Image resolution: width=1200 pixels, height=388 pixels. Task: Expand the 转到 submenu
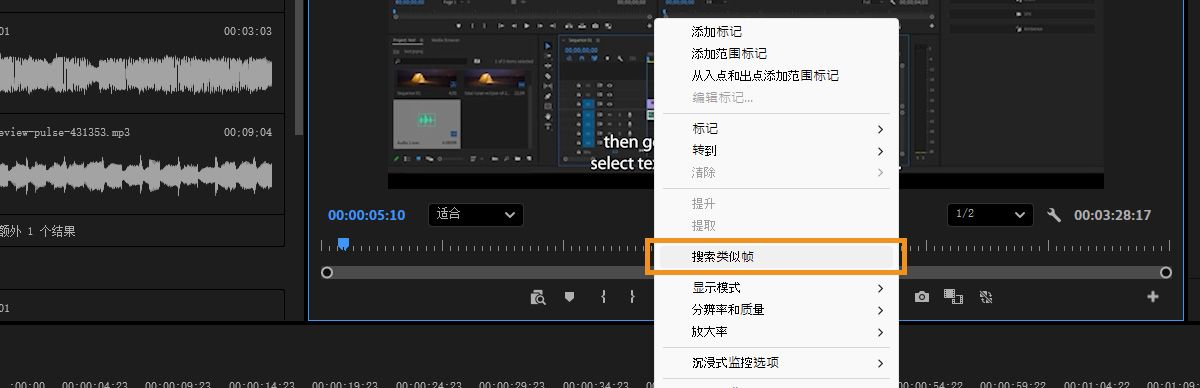pos(777,151)
